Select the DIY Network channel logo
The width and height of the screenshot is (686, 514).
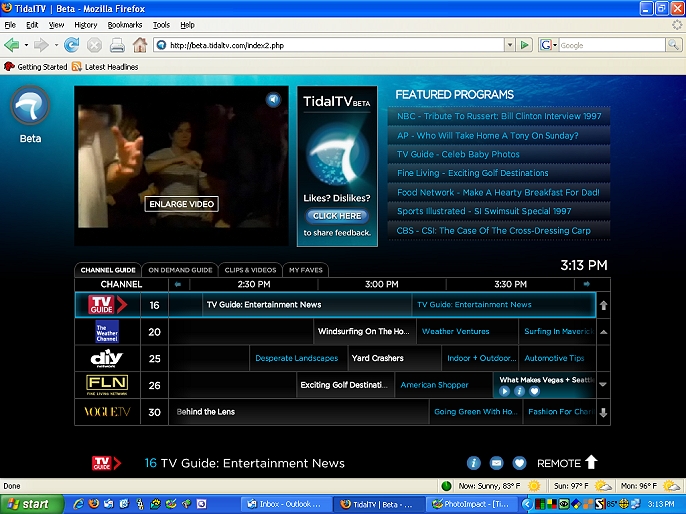pos(106,358)
